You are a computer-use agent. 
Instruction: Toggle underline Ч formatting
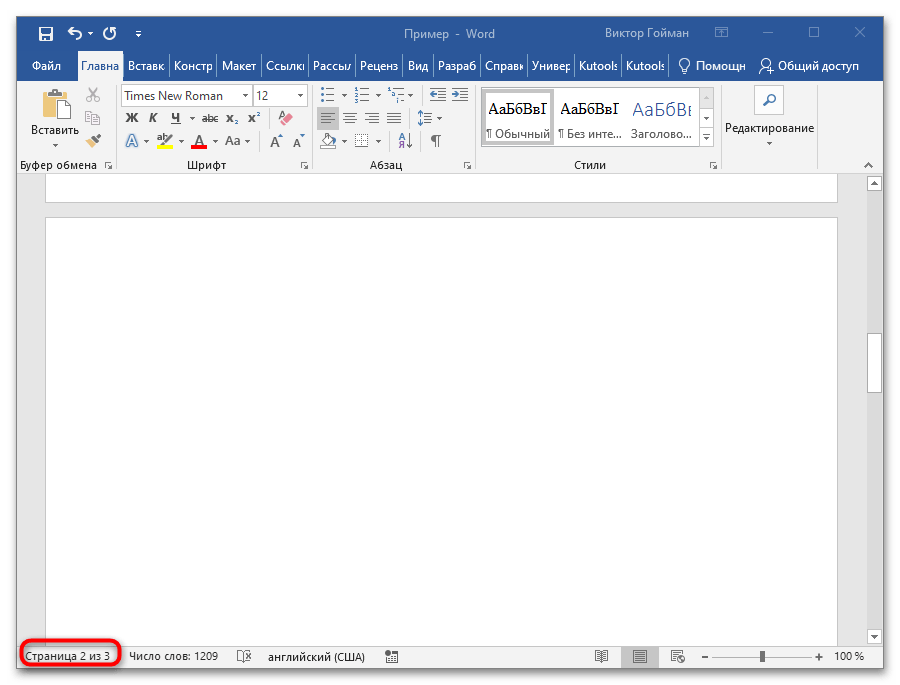(176, 118)
